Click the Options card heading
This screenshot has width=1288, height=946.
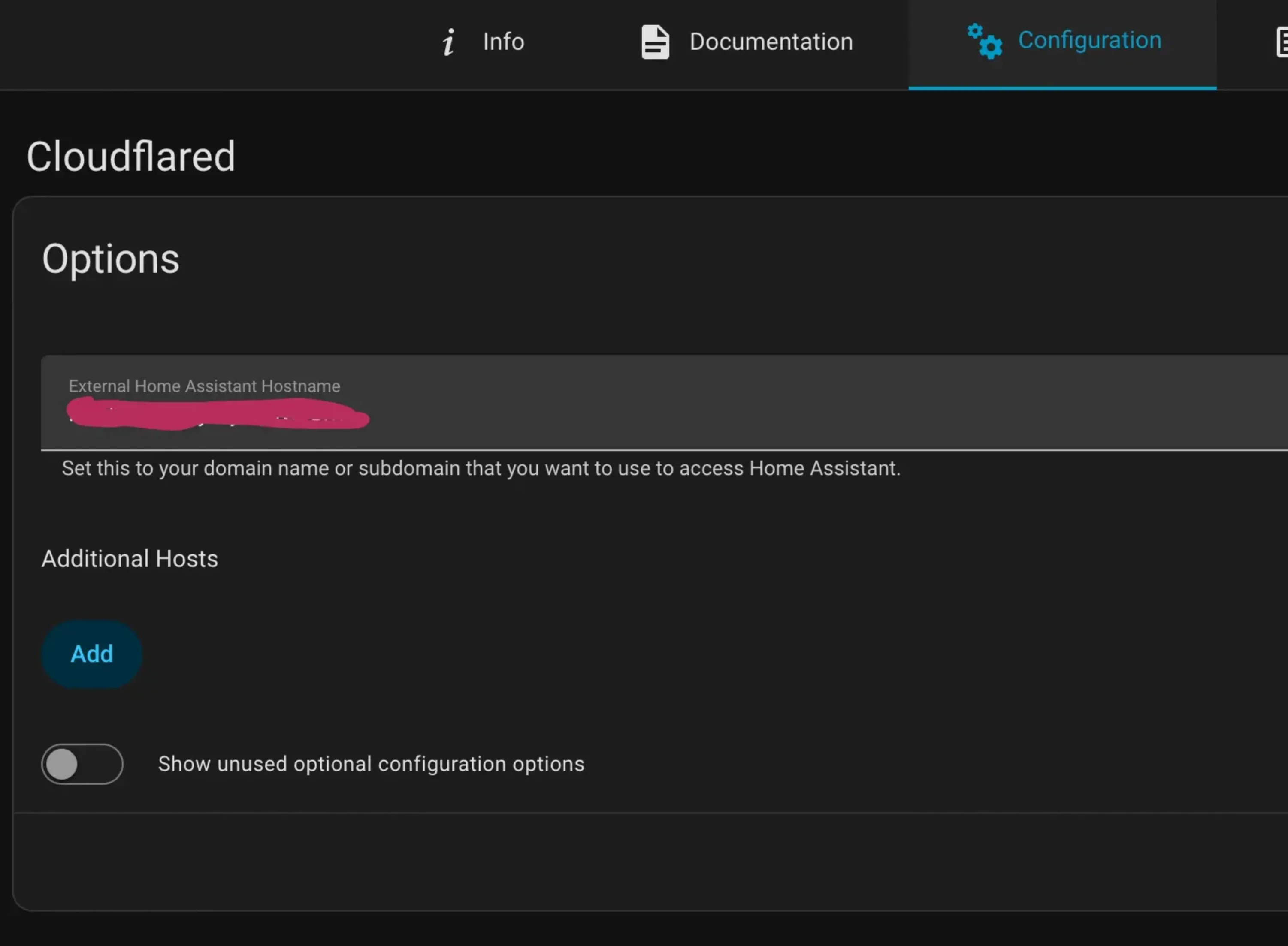pos(111,259)
